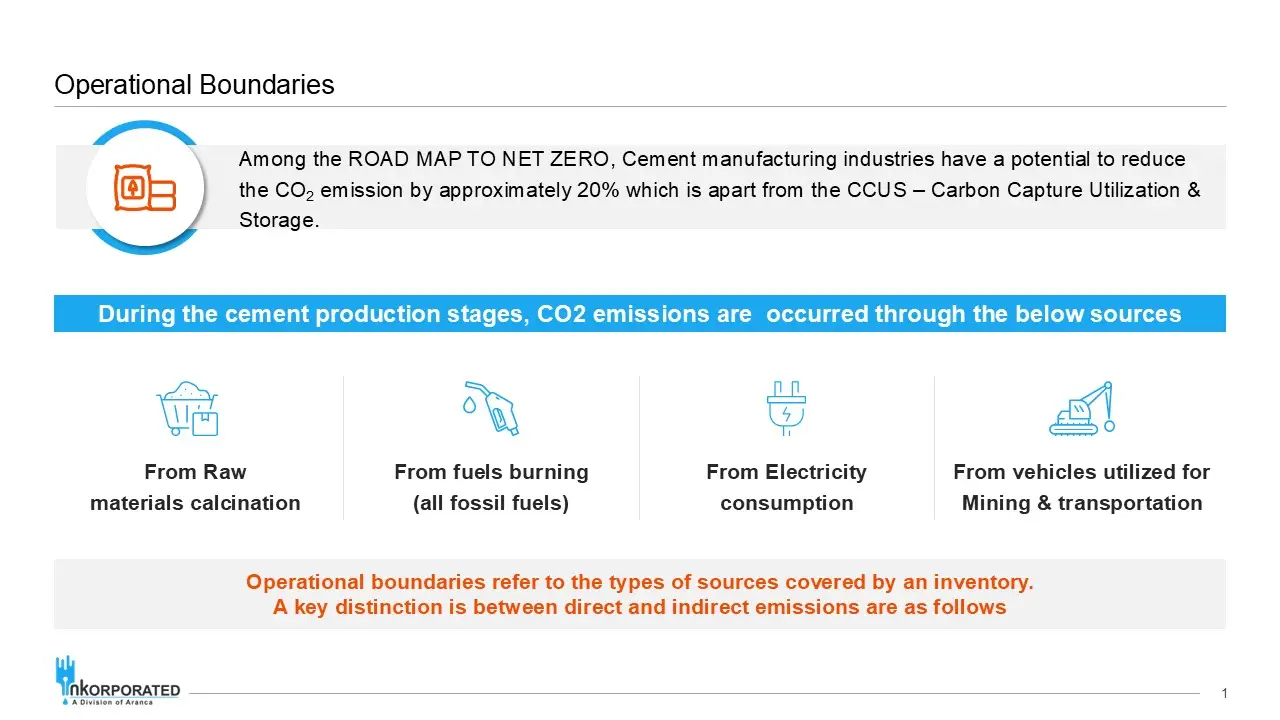
Task: Select "From vehicles utilized for" label text
Action: (1081, 472)
